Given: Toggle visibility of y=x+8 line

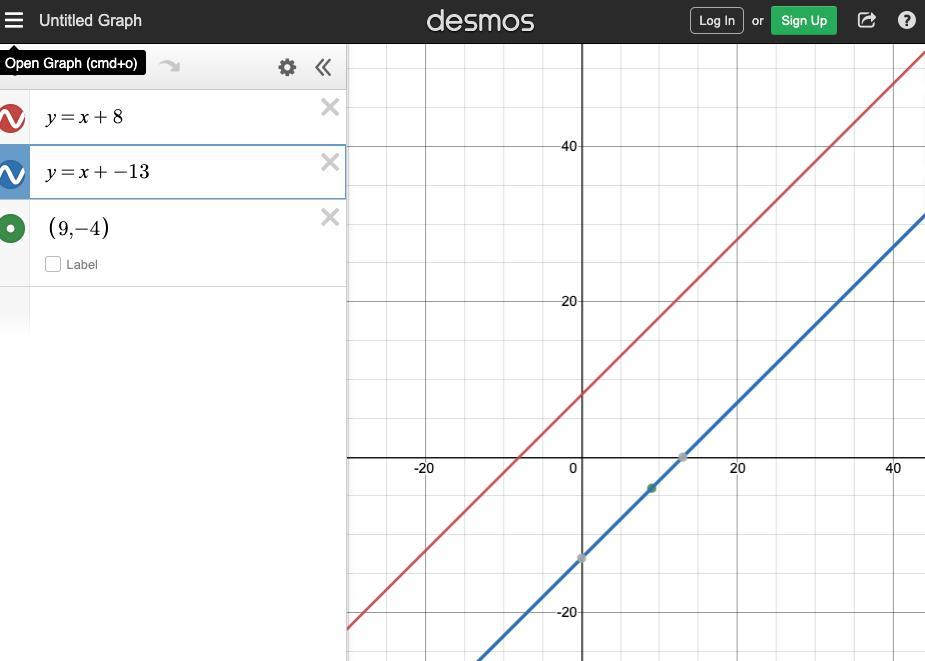Looking at the screenshot, I should point(12,118).
